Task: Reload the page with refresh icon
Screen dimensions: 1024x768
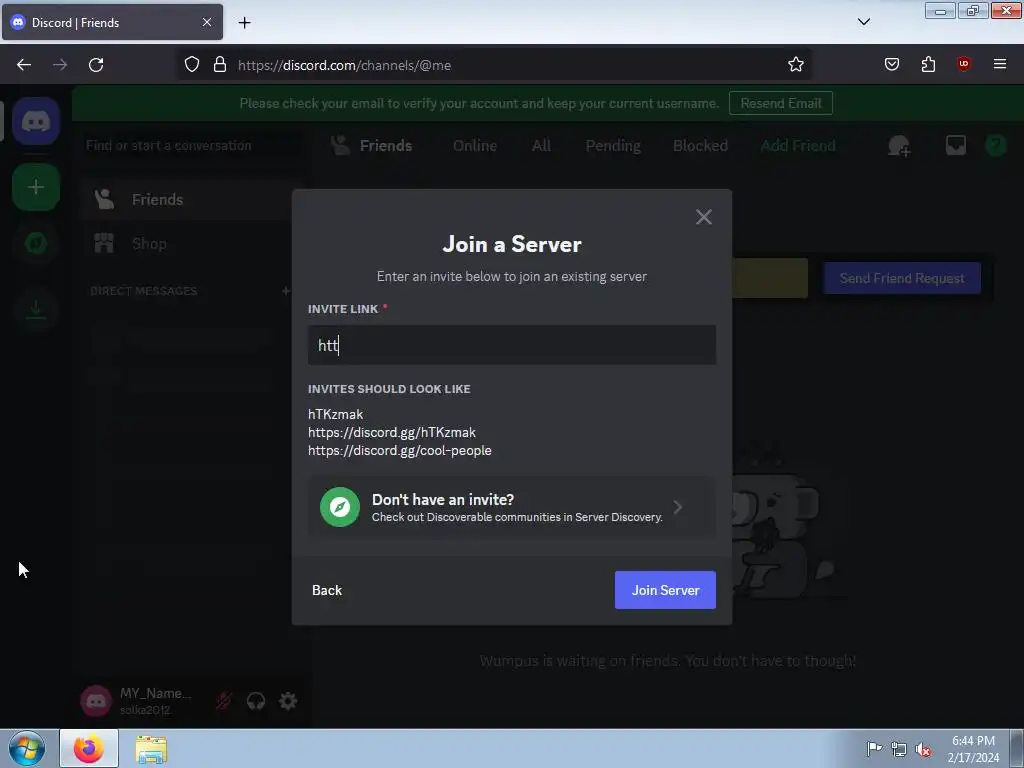Action: (x=96, y=65)
